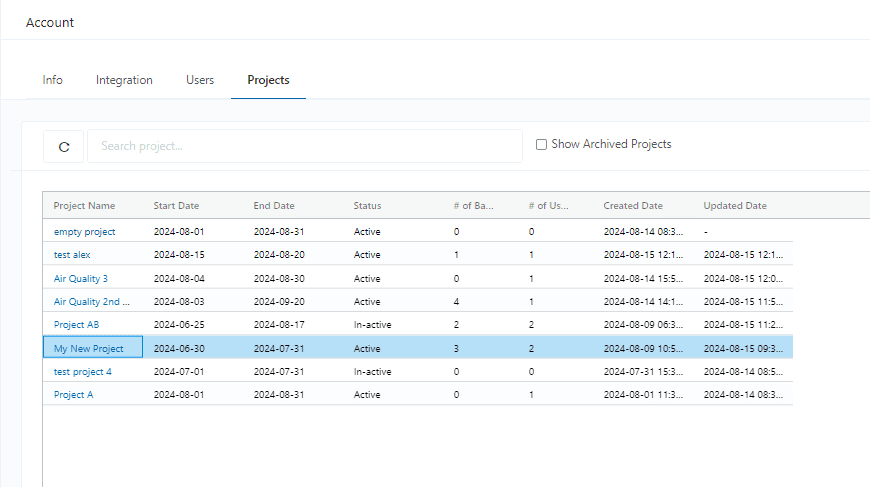The height and width of the screenshot is (487, 870).
Task: Open the test alex project link
Action: [72, 255]
